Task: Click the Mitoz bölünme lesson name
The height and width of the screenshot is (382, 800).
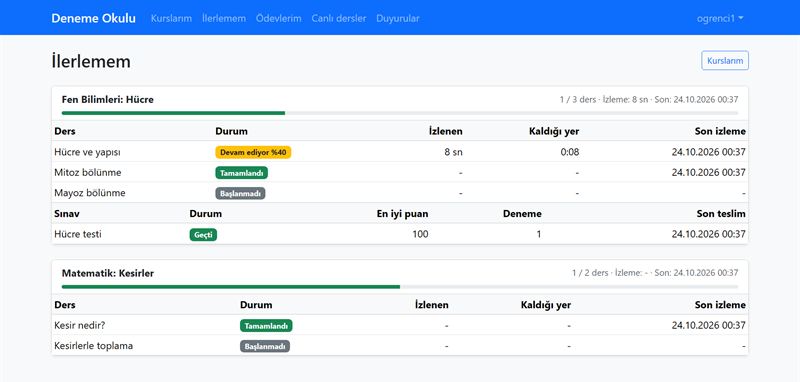Action: (x=88, y=172)
